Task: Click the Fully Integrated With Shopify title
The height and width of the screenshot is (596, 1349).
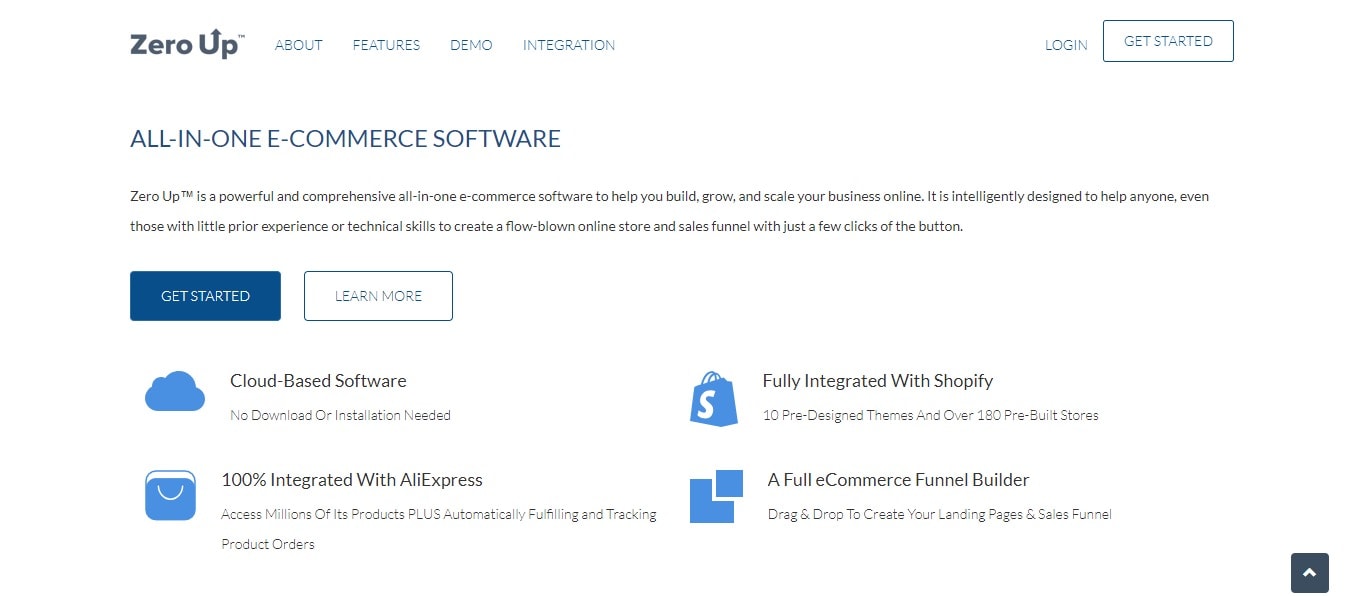Action: [x=877, y=381]
